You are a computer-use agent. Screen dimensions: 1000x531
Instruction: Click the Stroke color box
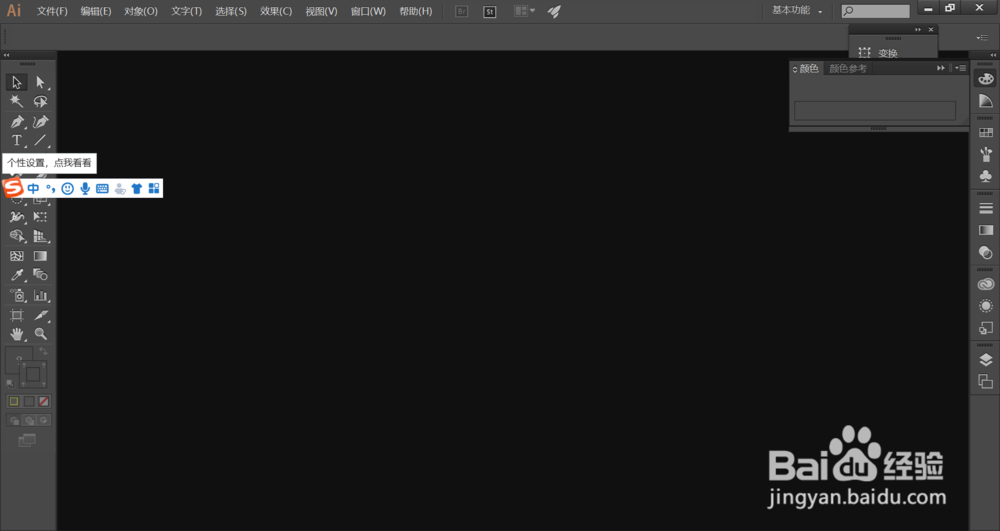click(x=33, y=375)
